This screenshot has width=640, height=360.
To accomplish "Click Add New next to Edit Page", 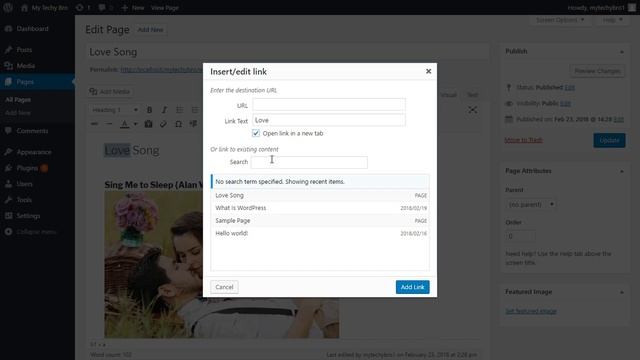I will 150,30.
